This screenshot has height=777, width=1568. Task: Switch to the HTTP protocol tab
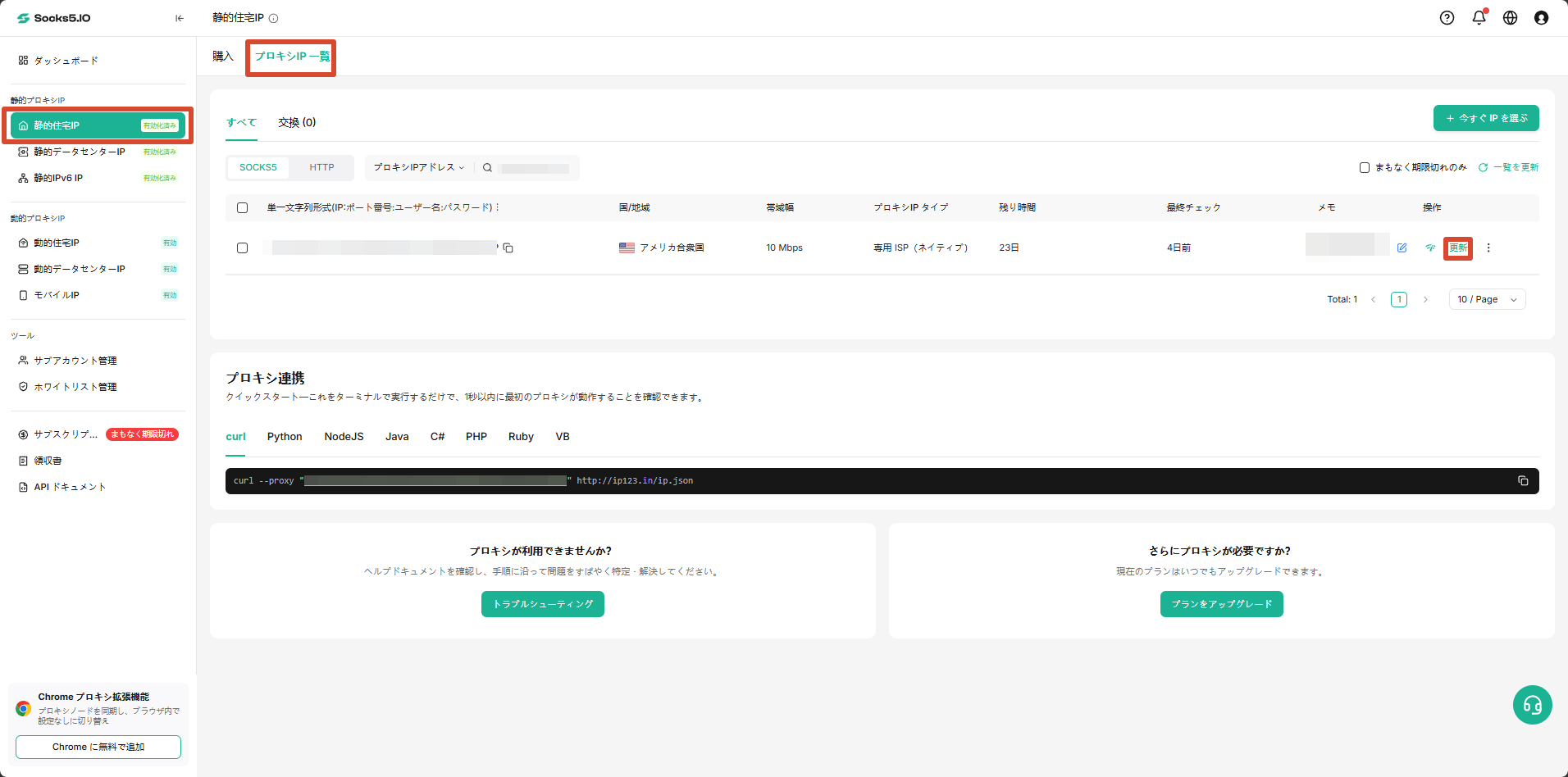[321, 167]
